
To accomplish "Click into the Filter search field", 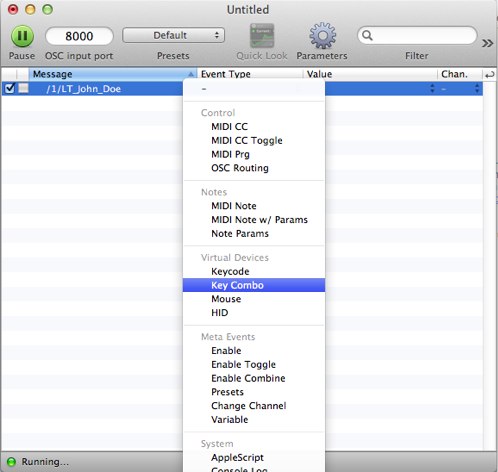I will coord(417,35).
